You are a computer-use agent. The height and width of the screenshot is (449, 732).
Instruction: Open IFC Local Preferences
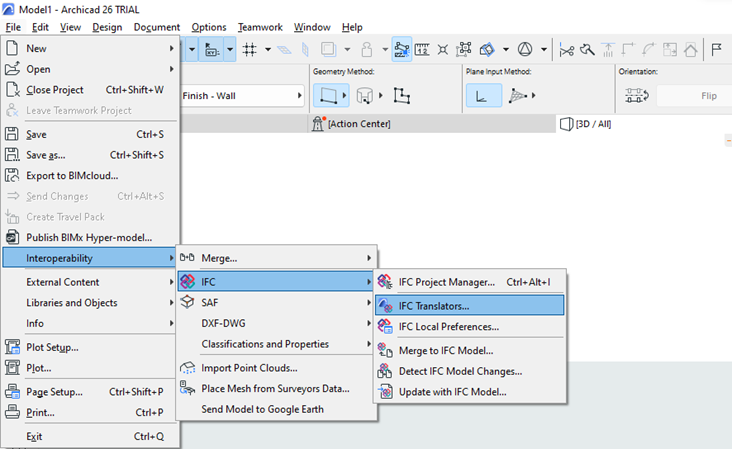(471, 327)
